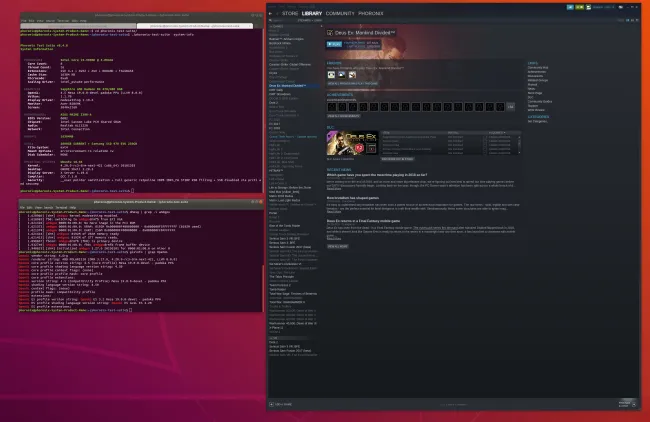Open third friend avatar under Friends
The image size is (650, 422).
(x=352, y=75)
